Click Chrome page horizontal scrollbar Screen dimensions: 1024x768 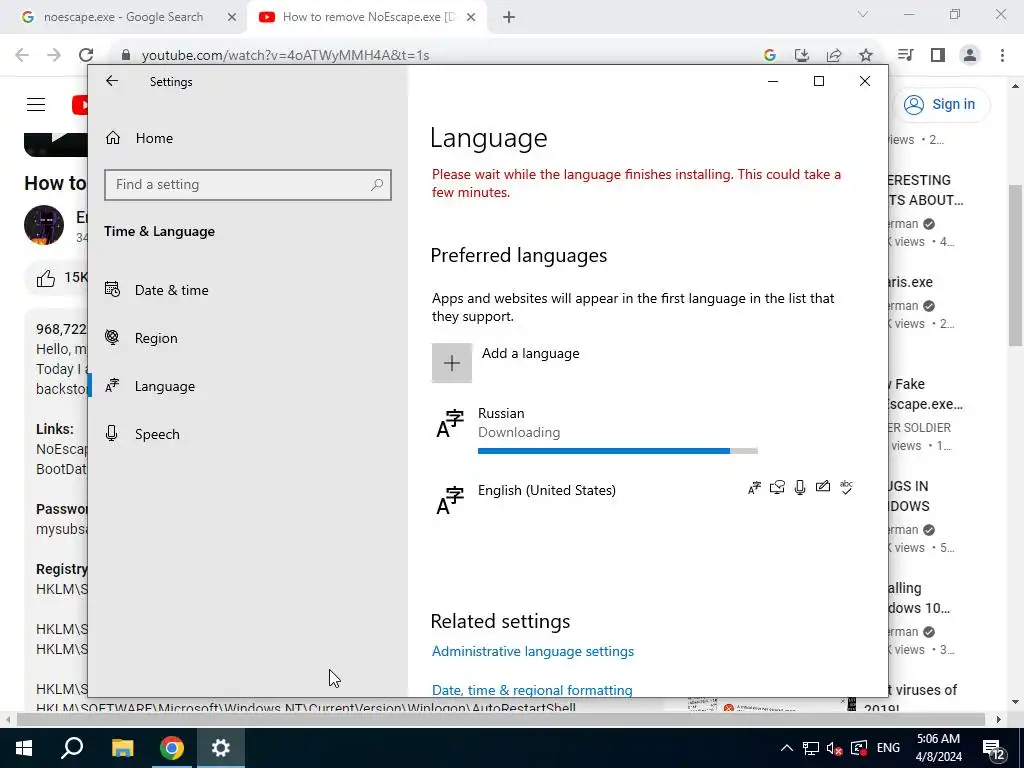(x=501, y=719)
